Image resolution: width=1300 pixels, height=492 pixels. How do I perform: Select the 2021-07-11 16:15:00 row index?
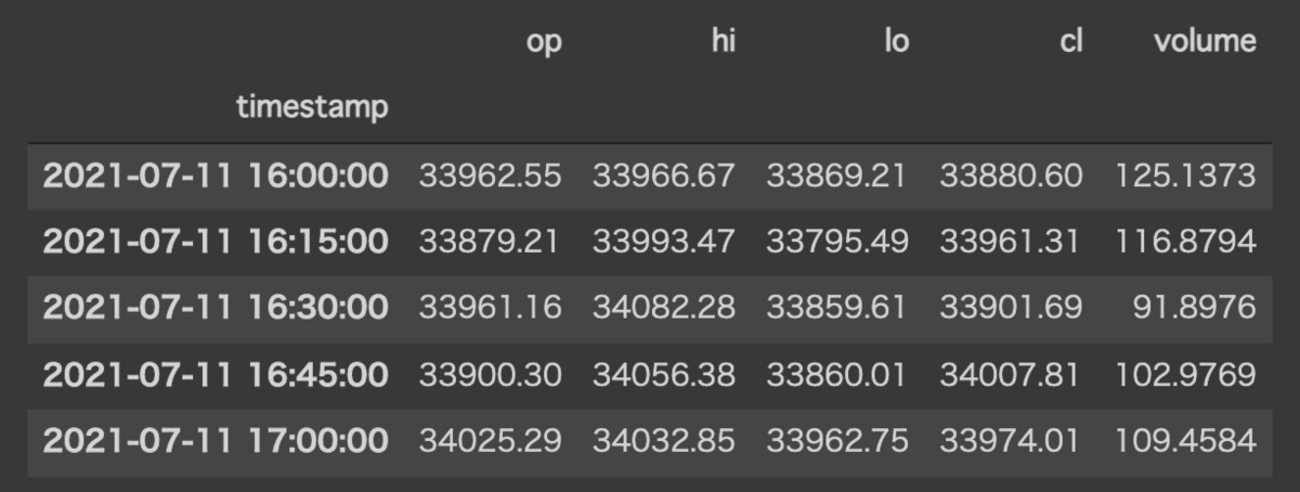(x=215, y=241)
